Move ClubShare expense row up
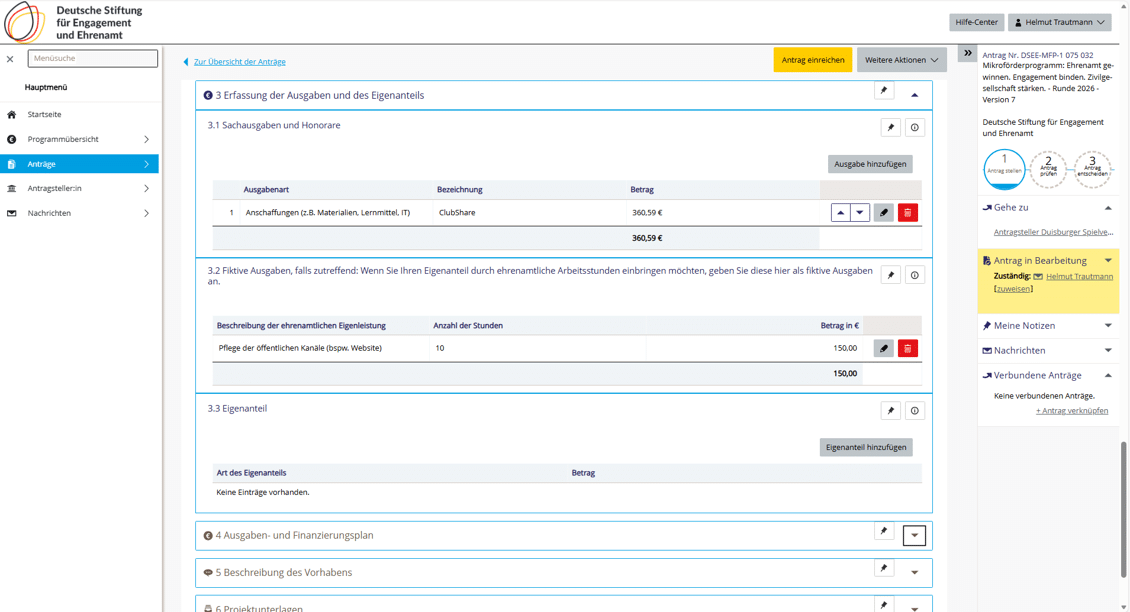 pyautogui.click(x=840, y=213)
